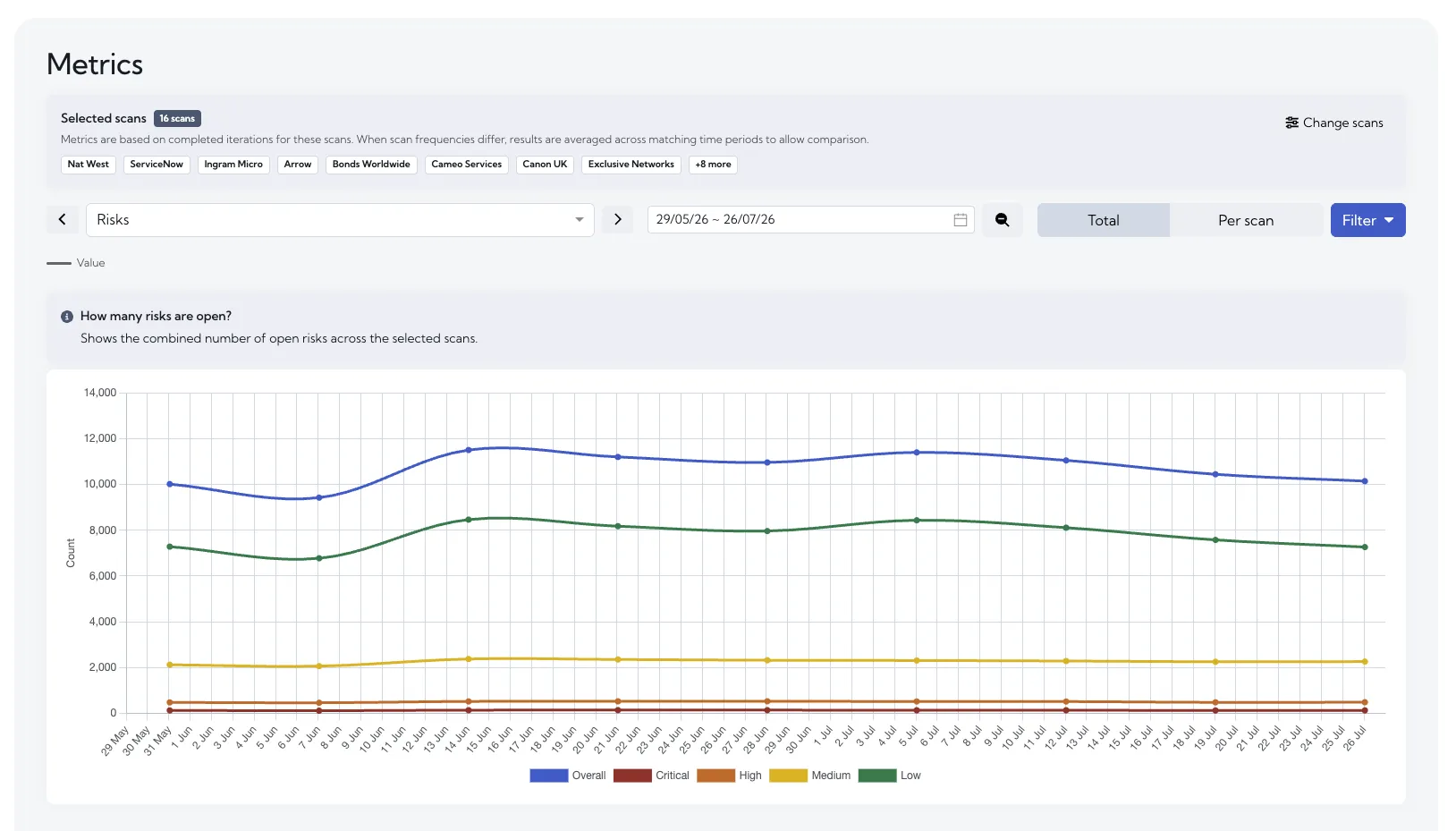The height and width of the screenshot is (831, 1456).
Task: Click the Cameo Services scan chip
Action: 467,165
